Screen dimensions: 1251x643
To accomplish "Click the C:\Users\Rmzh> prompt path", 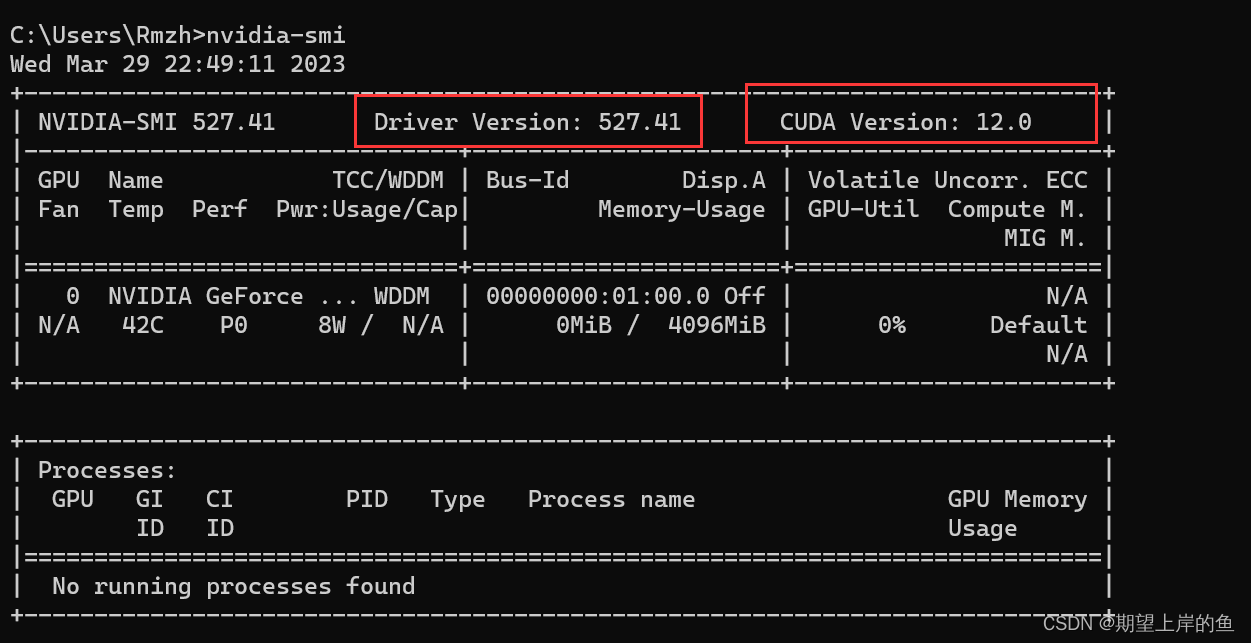I will coord(108,35).
